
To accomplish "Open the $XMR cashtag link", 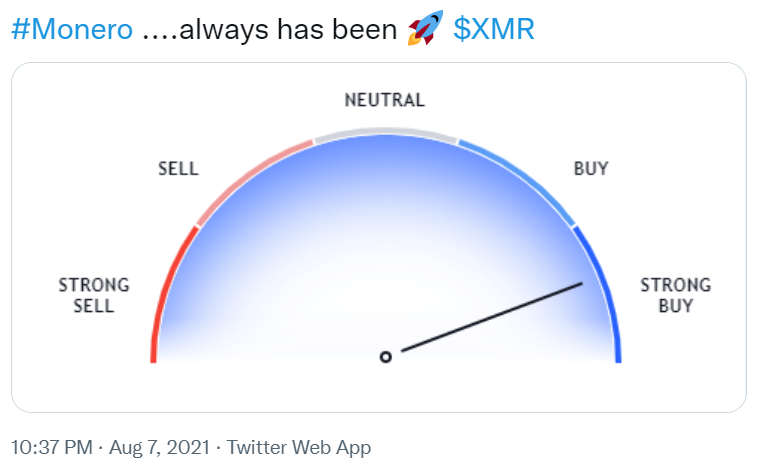I will coord(493,30).
